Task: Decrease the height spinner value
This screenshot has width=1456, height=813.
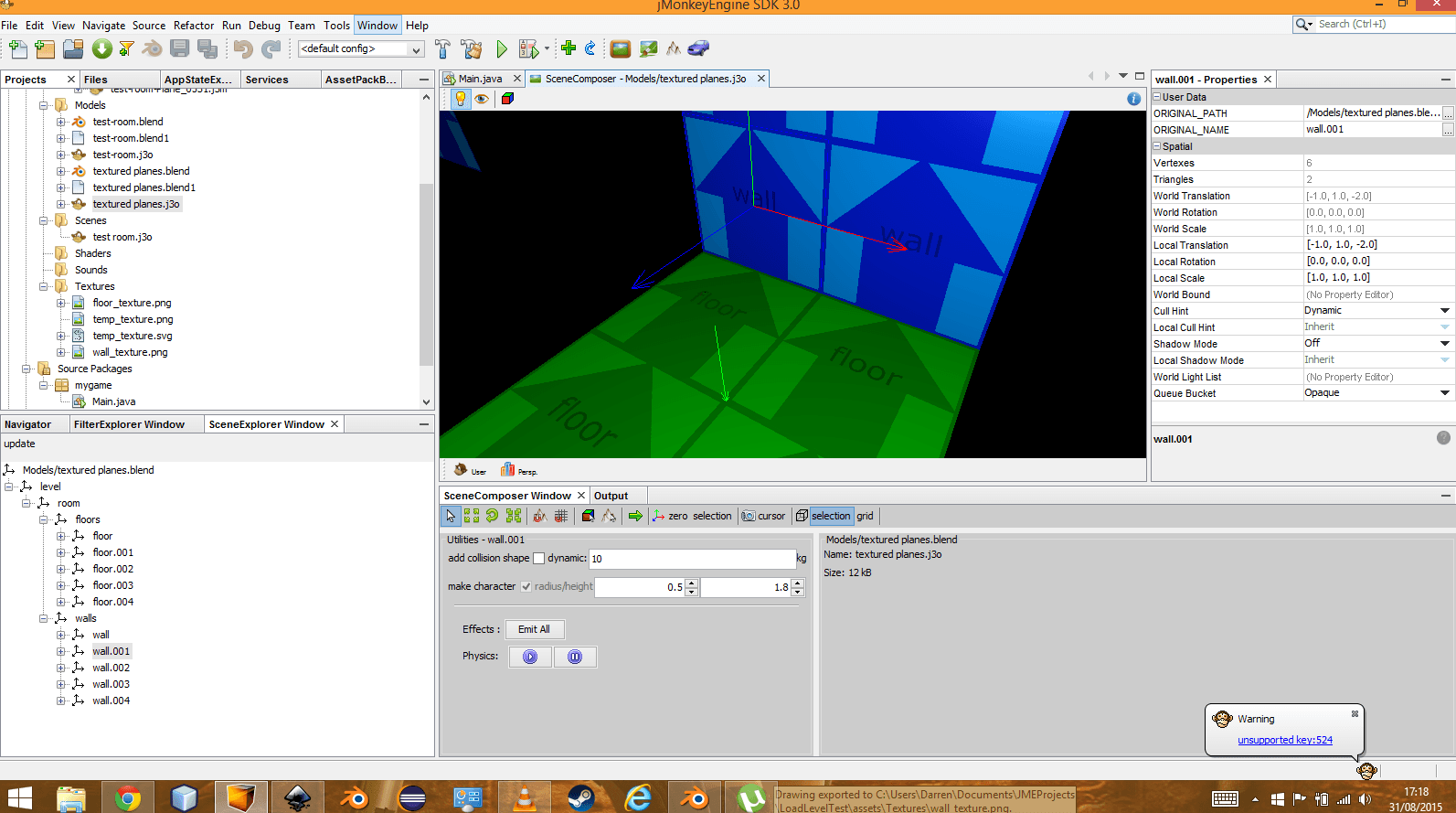Action: pos(798,592)
